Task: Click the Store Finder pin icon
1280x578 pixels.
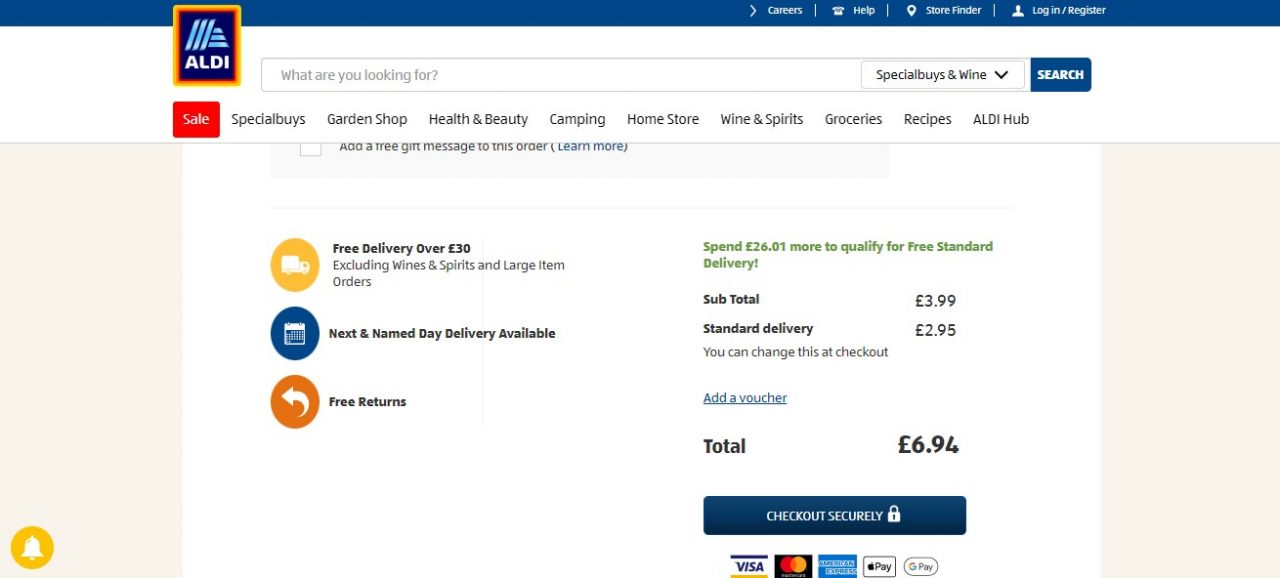Action: tap(910, 10)
